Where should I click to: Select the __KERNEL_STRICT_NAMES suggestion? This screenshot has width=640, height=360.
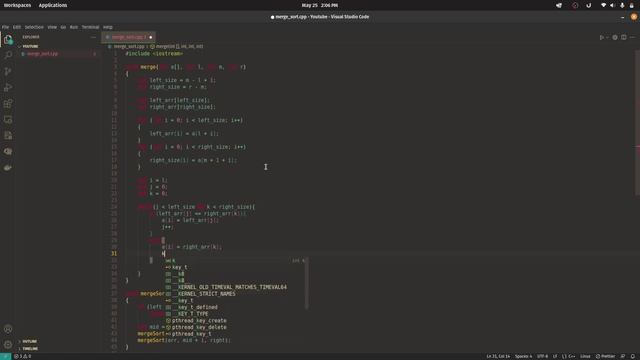[x=235, y=294]
